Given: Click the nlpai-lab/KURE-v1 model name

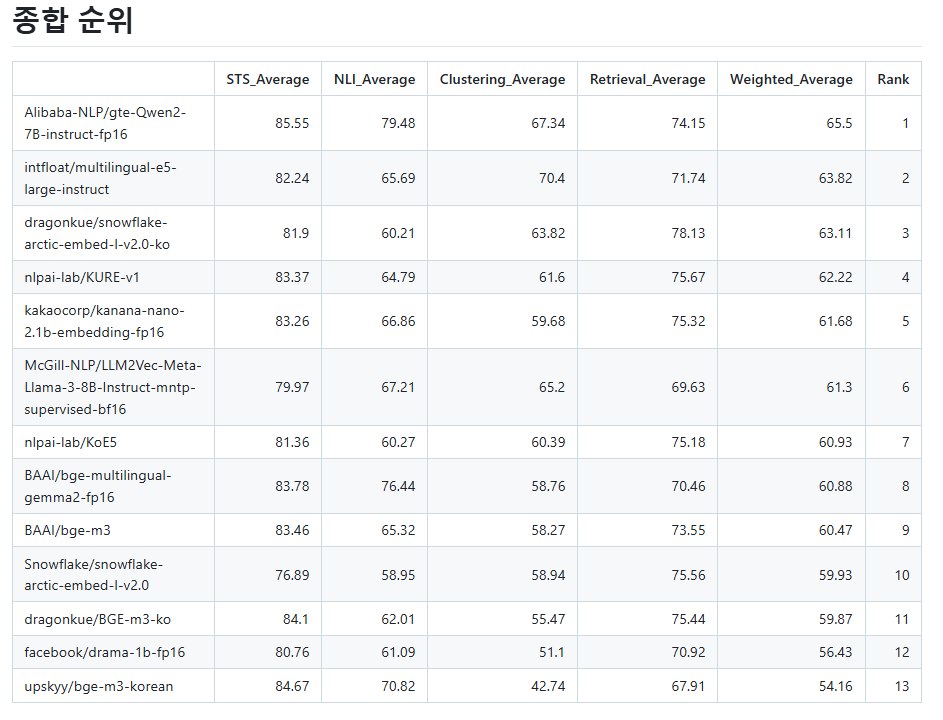Looking at the screenshot, I should (82, 277).
